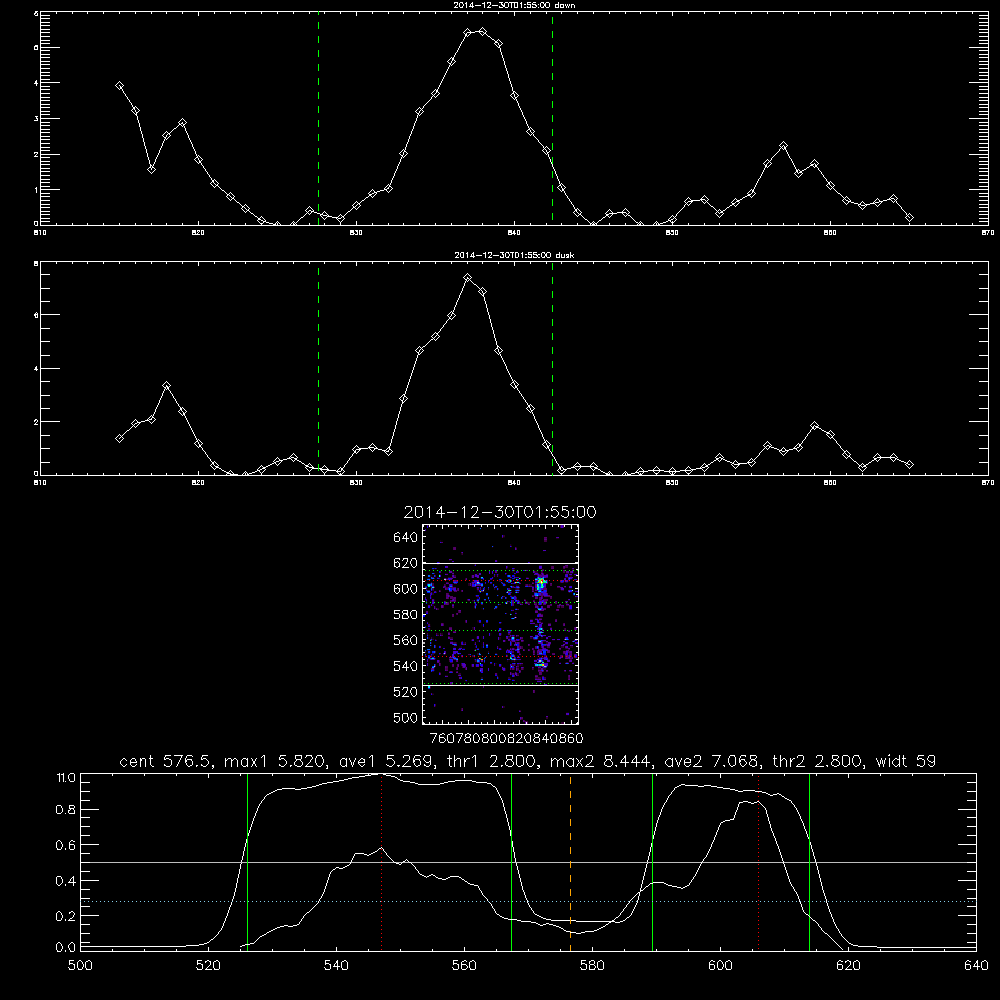Click the '500' label on spectrogram y-axis
This screenshot has width=1000, height=1000.
pyautogui.click(x=406, y=717)
